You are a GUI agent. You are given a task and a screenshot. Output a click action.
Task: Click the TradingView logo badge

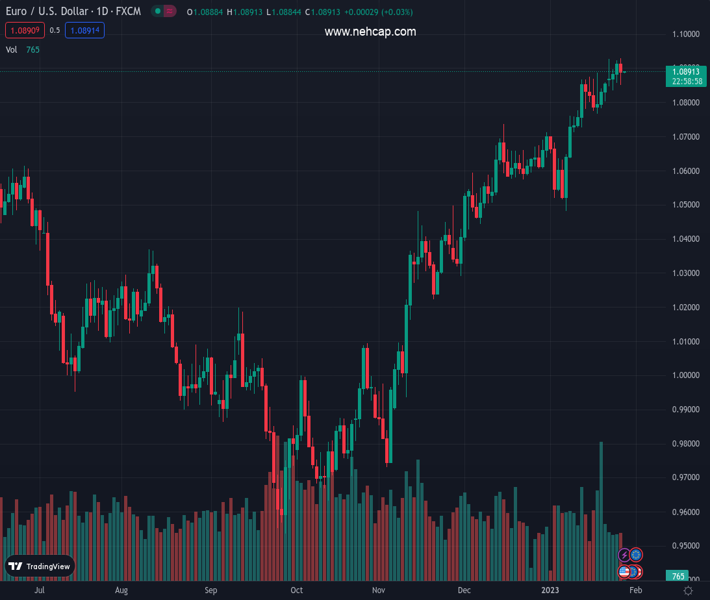tap(40, 566)
